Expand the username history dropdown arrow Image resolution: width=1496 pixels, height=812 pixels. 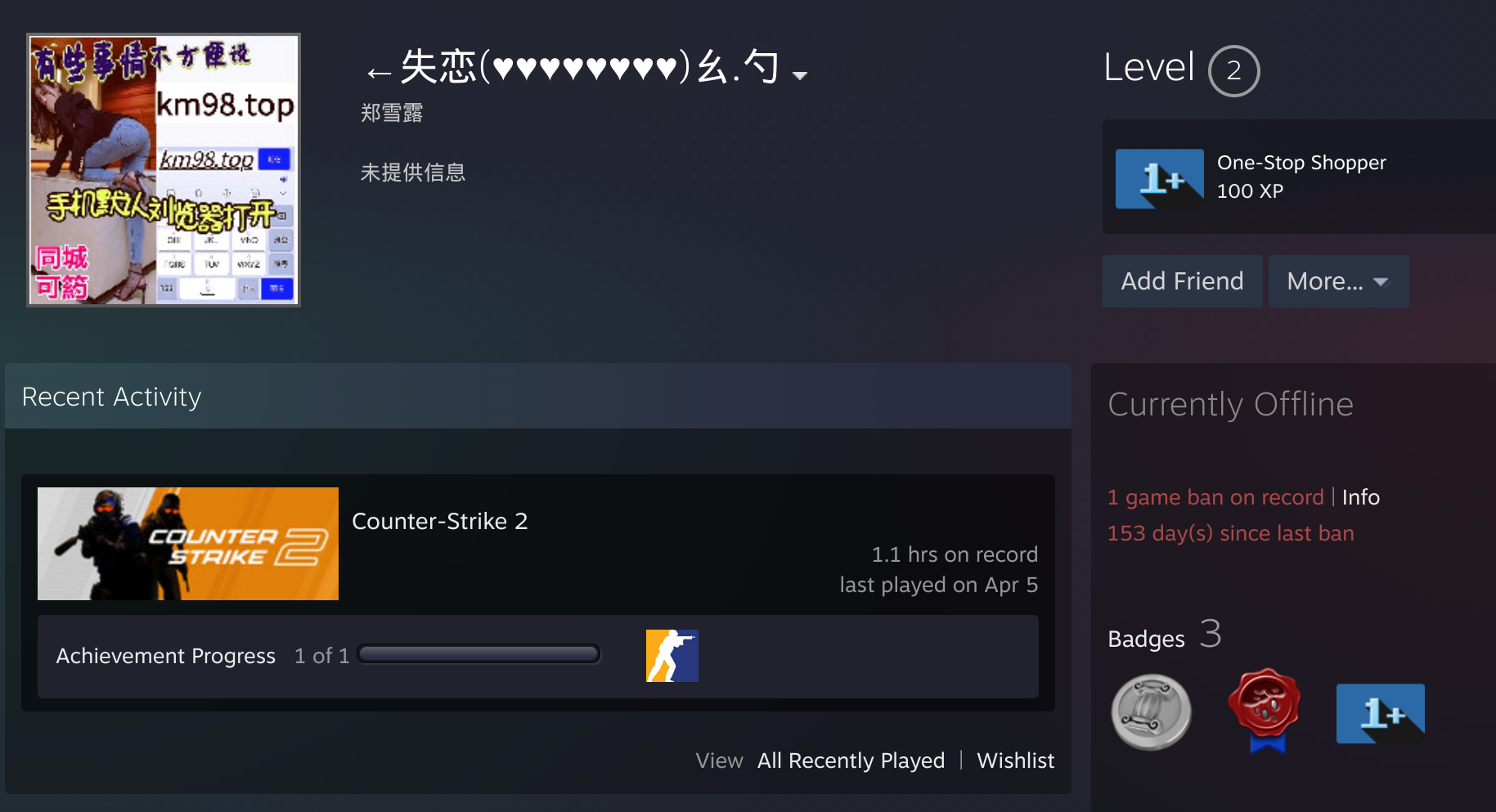(800, 75)
